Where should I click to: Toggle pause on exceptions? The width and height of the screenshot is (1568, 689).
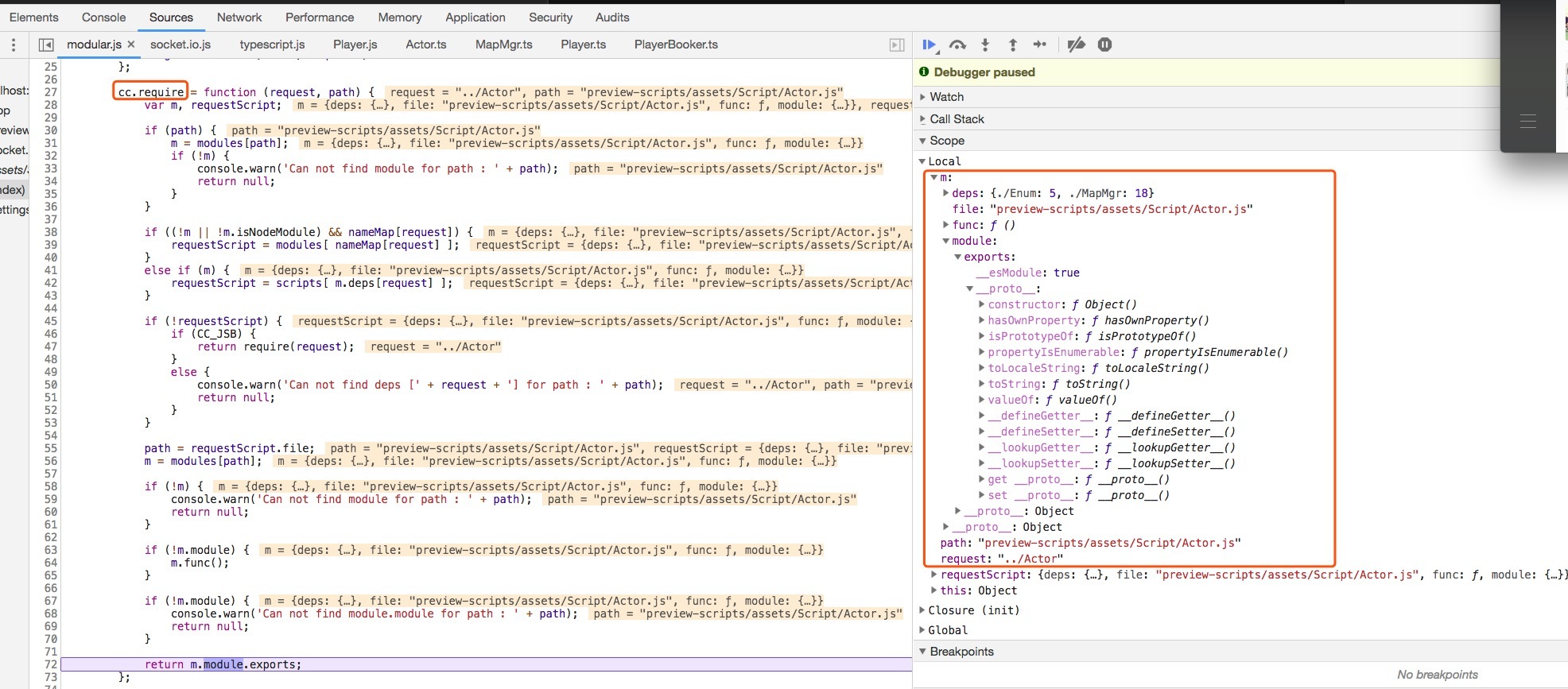1104,45
